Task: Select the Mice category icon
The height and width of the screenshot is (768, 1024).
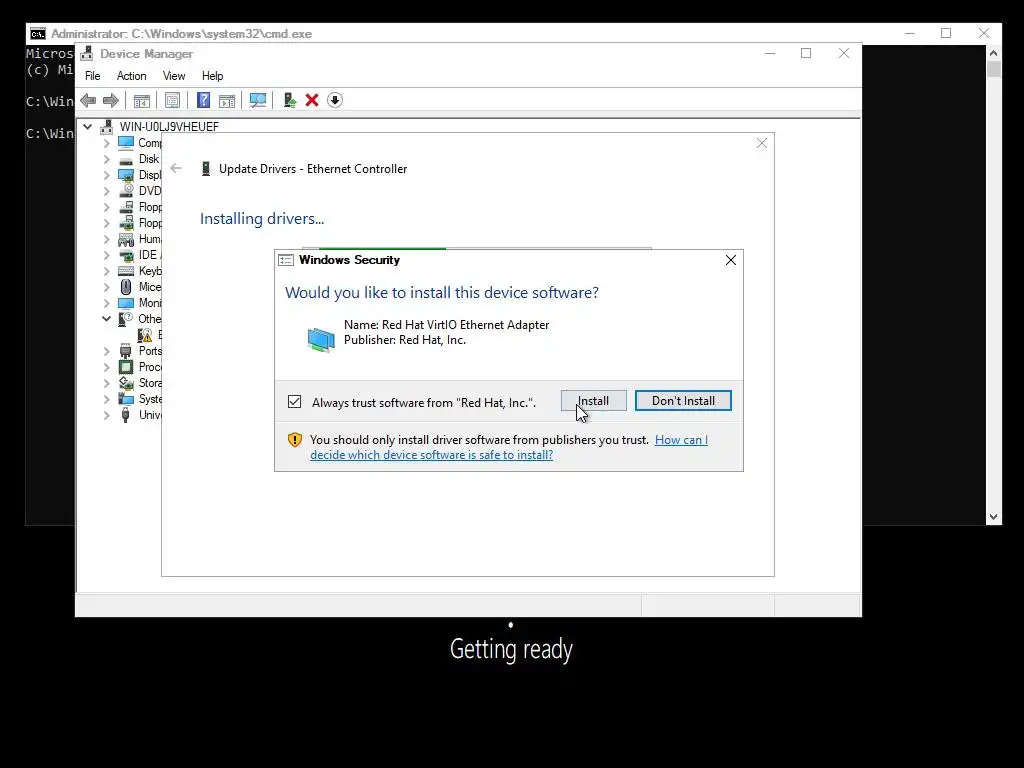Action: (126, 287)
